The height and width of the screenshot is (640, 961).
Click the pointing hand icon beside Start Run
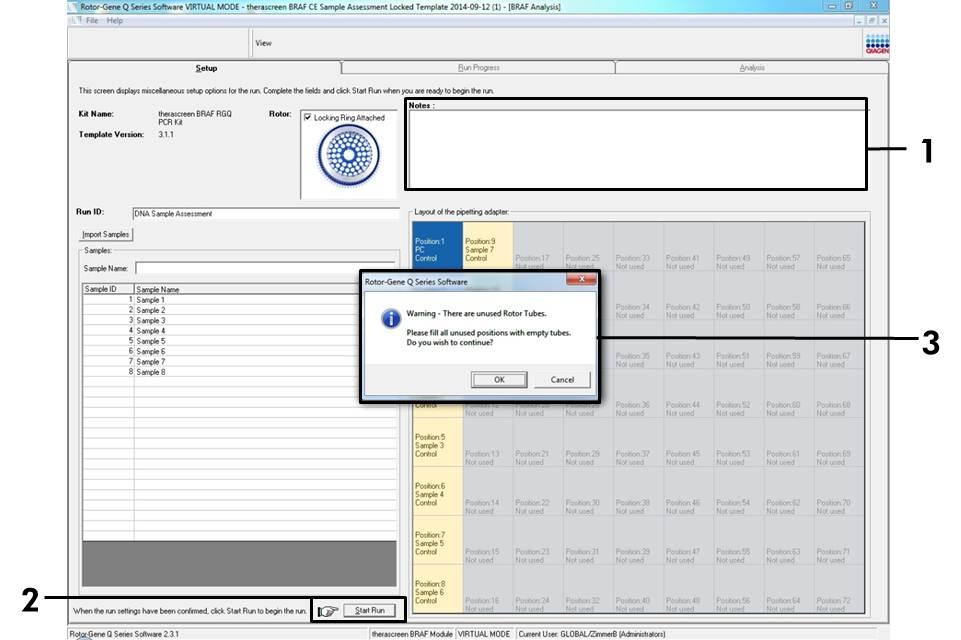[329, 611]
